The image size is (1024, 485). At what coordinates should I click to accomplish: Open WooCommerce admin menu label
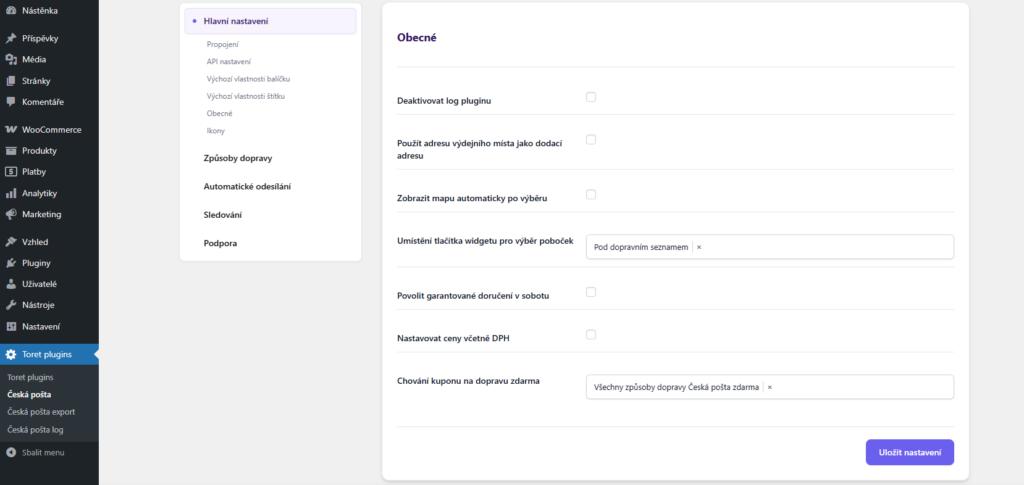tap(52, 130)
